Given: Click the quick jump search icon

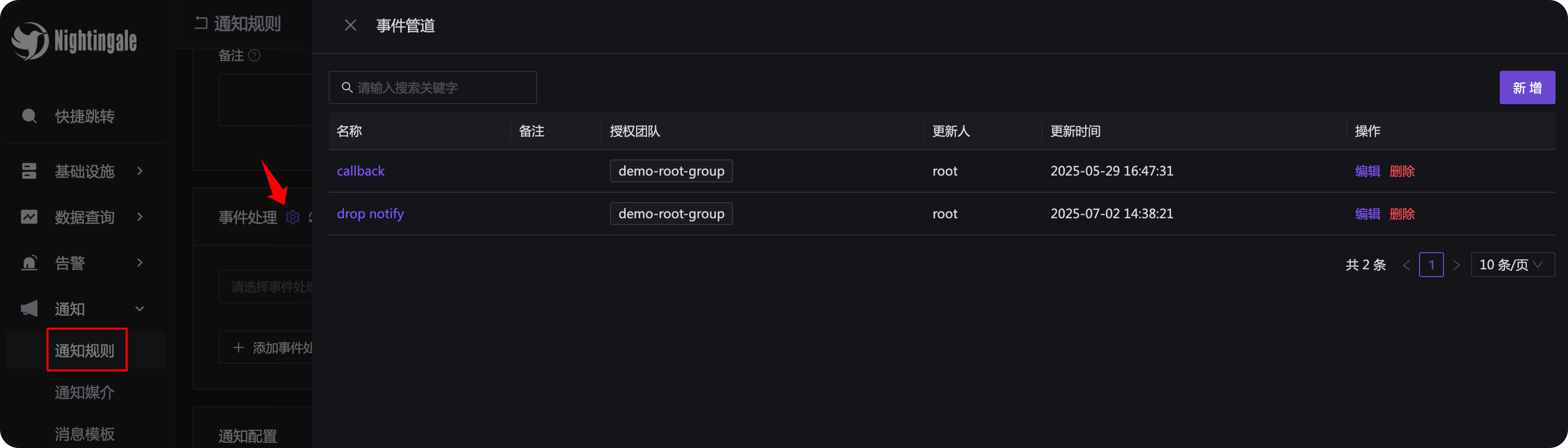Looking at the screenshot, I should (x=29, y=116).
